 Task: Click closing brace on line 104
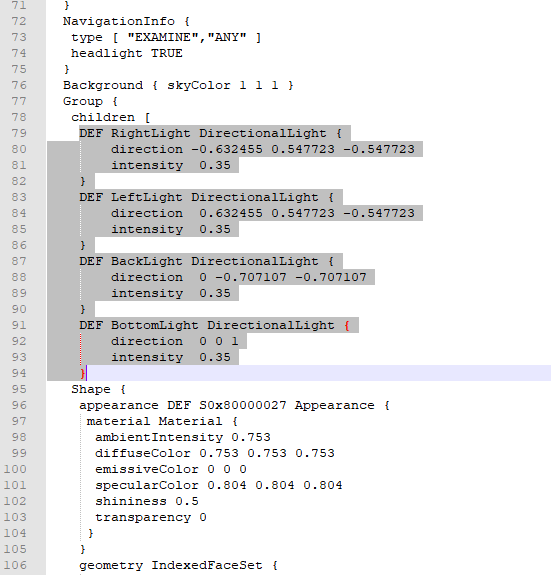point(91,533)
